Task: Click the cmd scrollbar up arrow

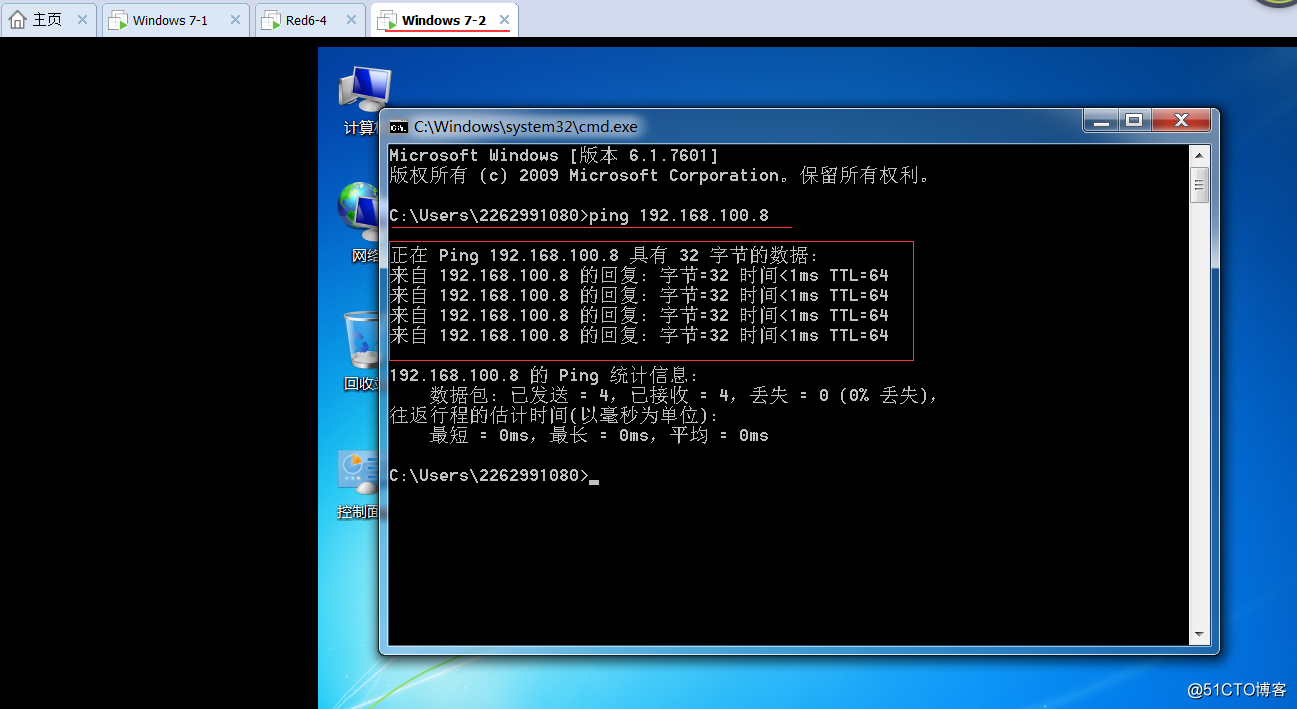Action: tap(1200, 155)
